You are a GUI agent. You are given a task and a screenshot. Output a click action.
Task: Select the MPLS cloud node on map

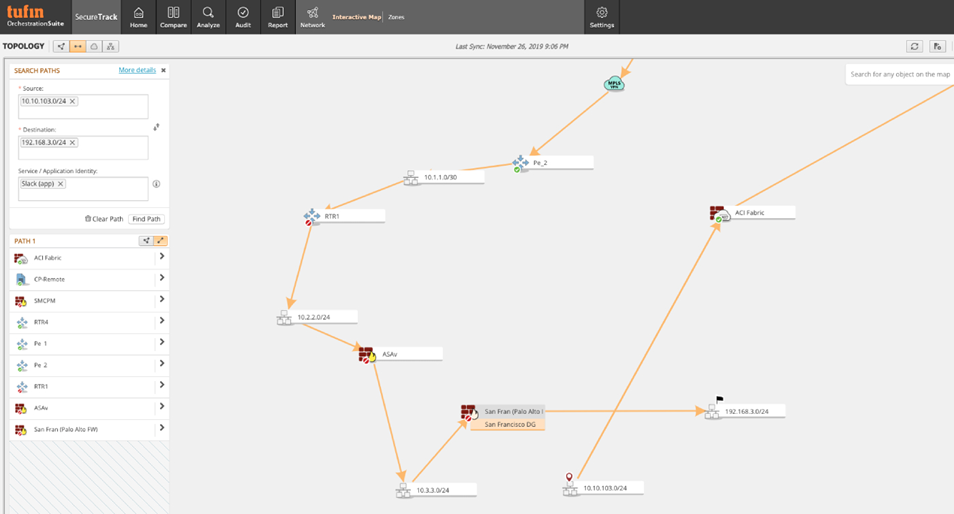pyautogui.click(x=614, y=83)
